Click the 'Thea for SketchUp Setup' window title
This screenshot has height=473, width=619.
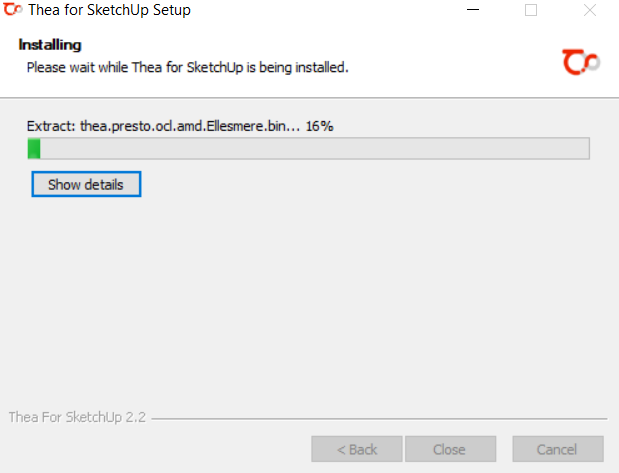coord(109,10)
